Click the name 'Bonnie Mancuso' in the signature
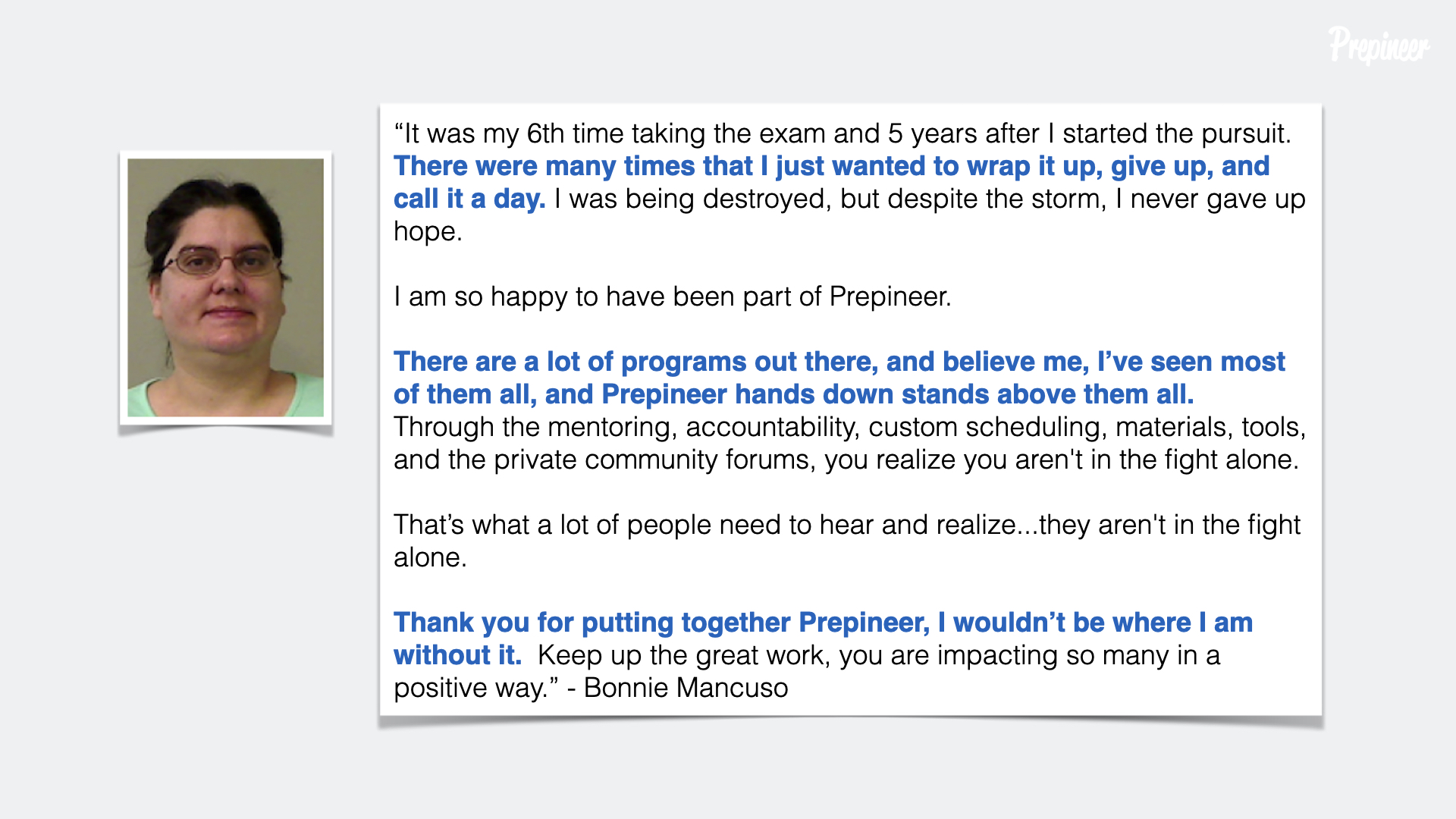 click(686, 688)
